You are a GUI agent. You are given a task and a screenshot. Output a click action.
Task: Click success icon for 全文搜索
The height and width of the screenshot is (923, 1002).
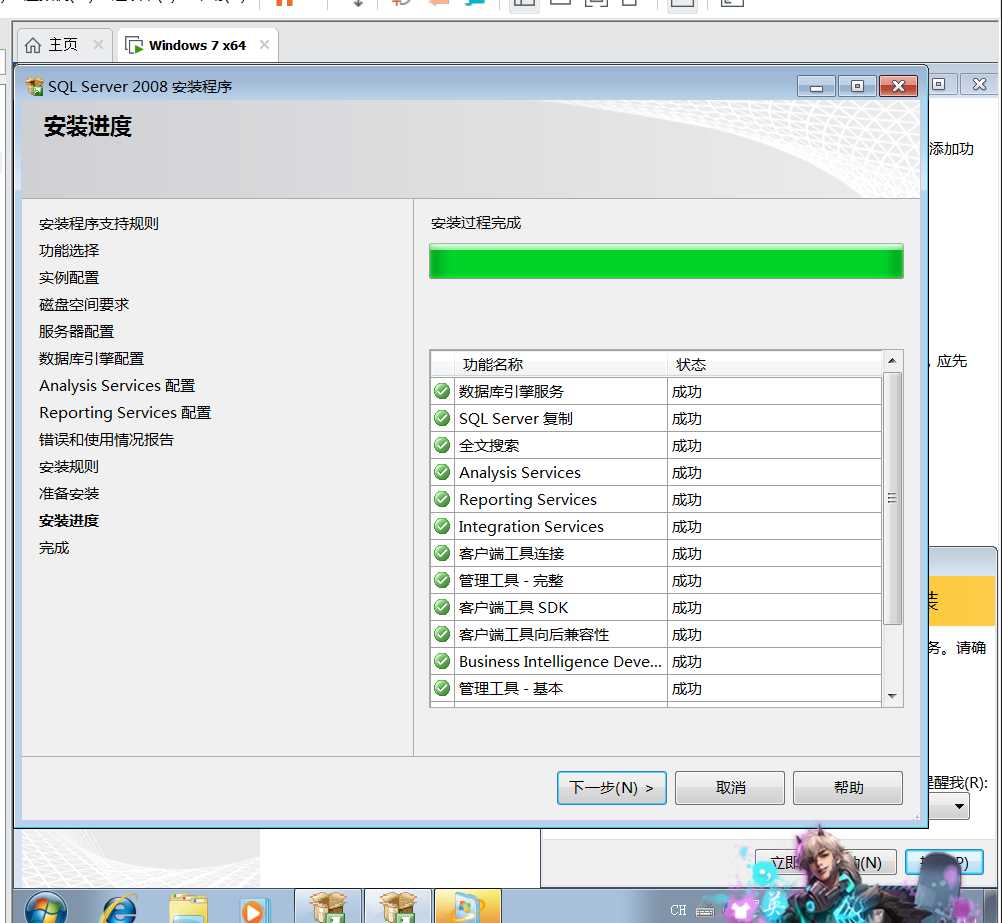coord(442,445)
